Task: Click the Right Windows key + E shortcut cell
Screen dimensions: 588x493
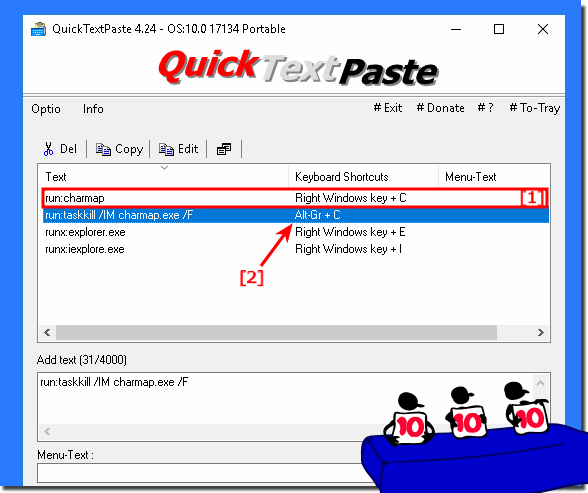Action: [x=350, y=232]
